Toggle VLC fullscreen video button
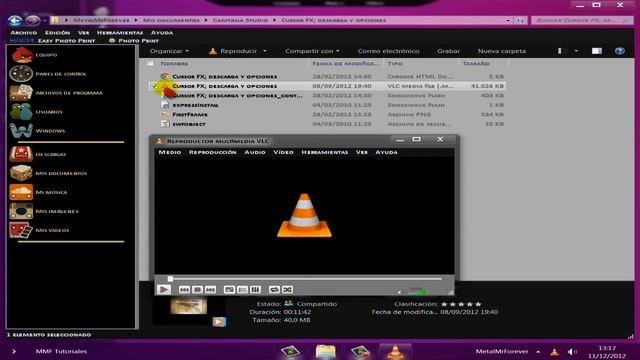 (x=229, y=289)
